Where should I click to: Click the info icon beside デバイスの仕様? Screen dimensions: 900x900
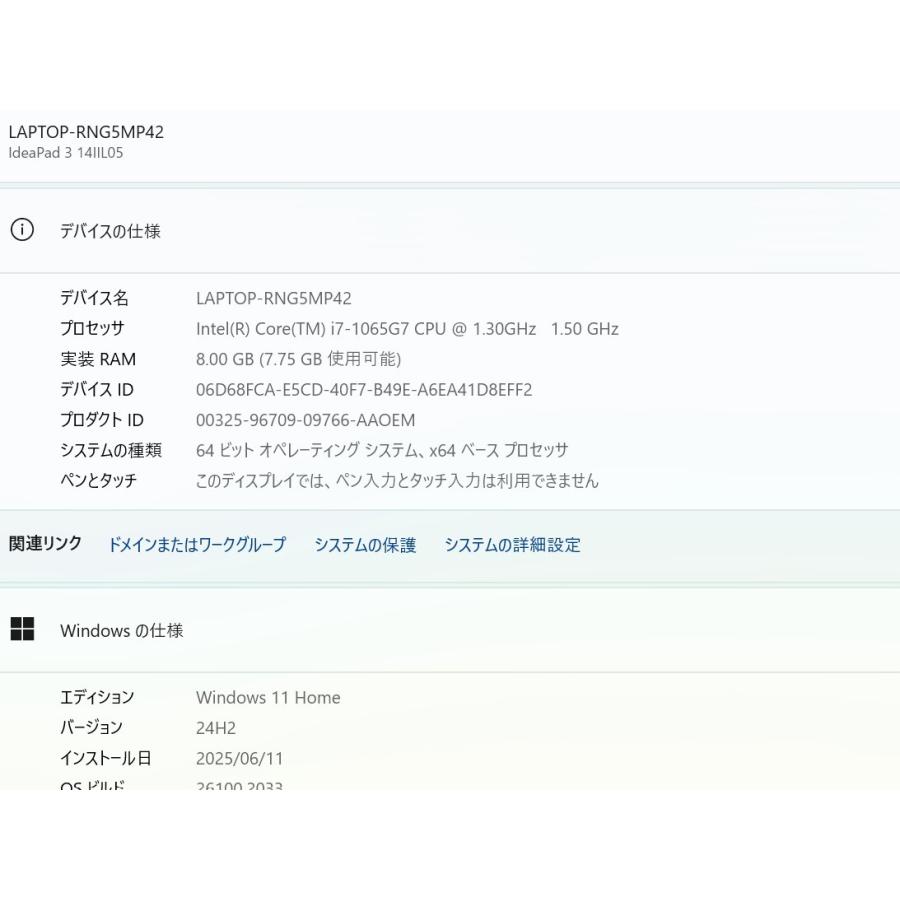pos(22,230)
